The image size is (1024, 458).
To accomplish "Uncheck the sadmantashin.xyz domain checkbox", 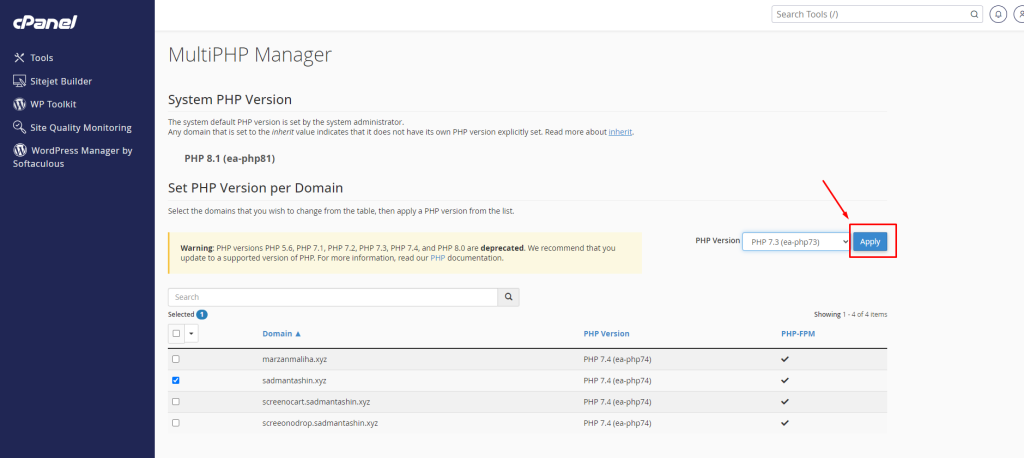I will [176, 380].
